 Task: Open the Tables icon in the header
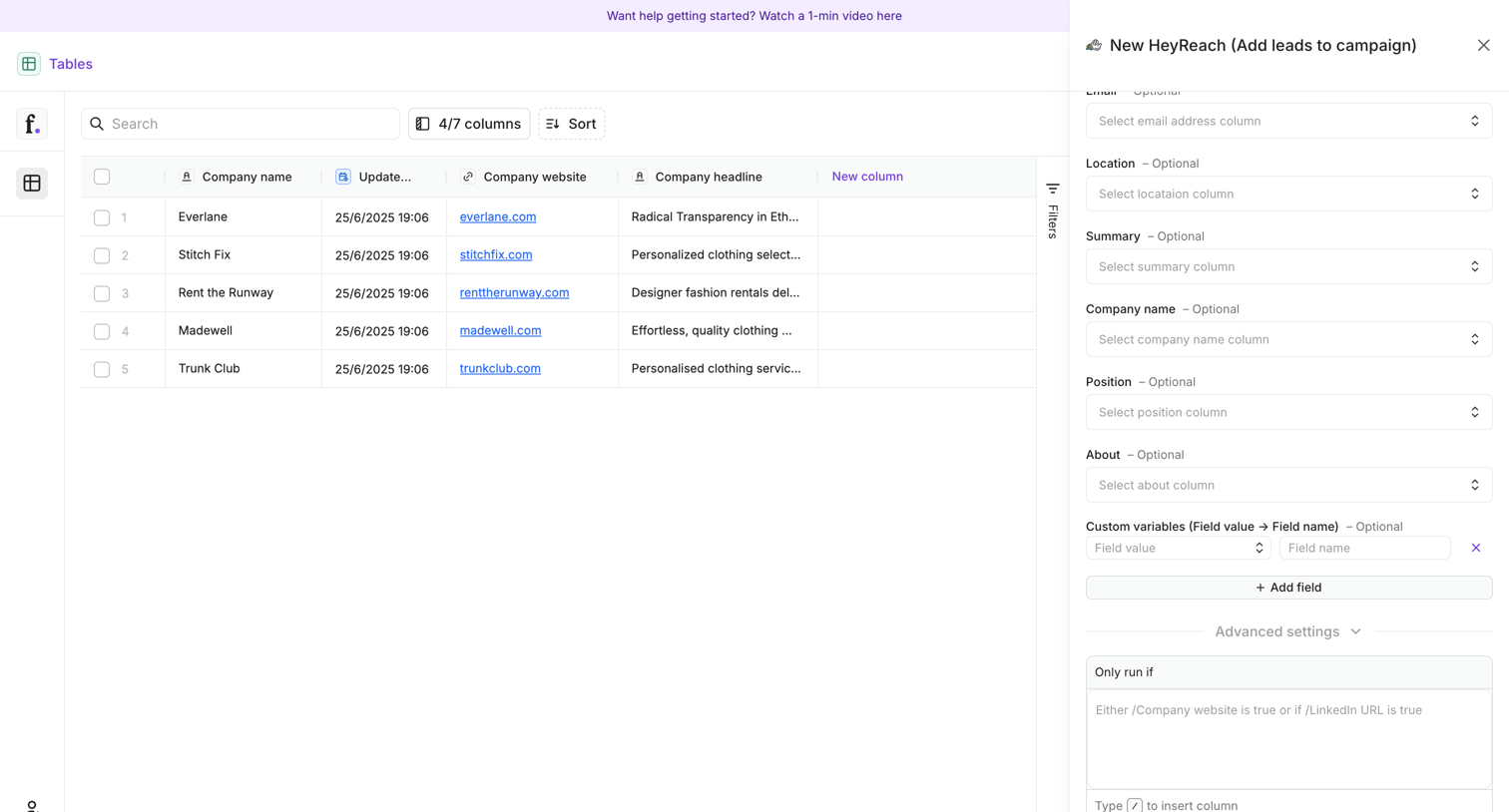coord(29,64)
